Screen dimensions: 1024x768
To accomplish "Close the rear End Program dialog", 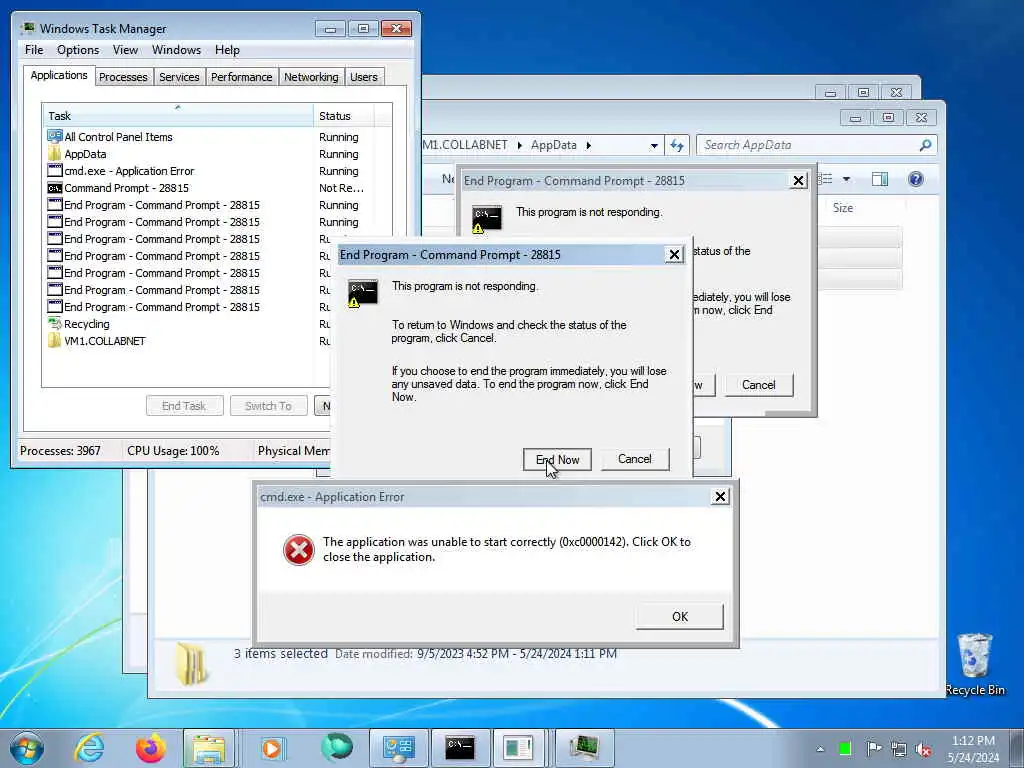I will (798, 181).
